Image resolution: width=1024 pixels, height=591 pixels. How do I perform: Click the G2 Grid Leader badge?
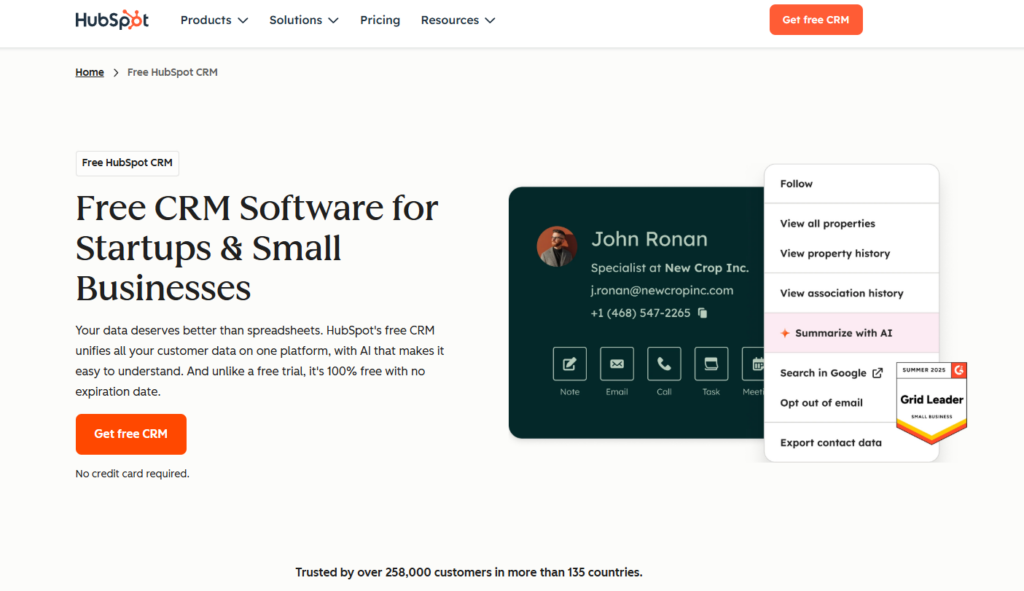pos(931,401)
